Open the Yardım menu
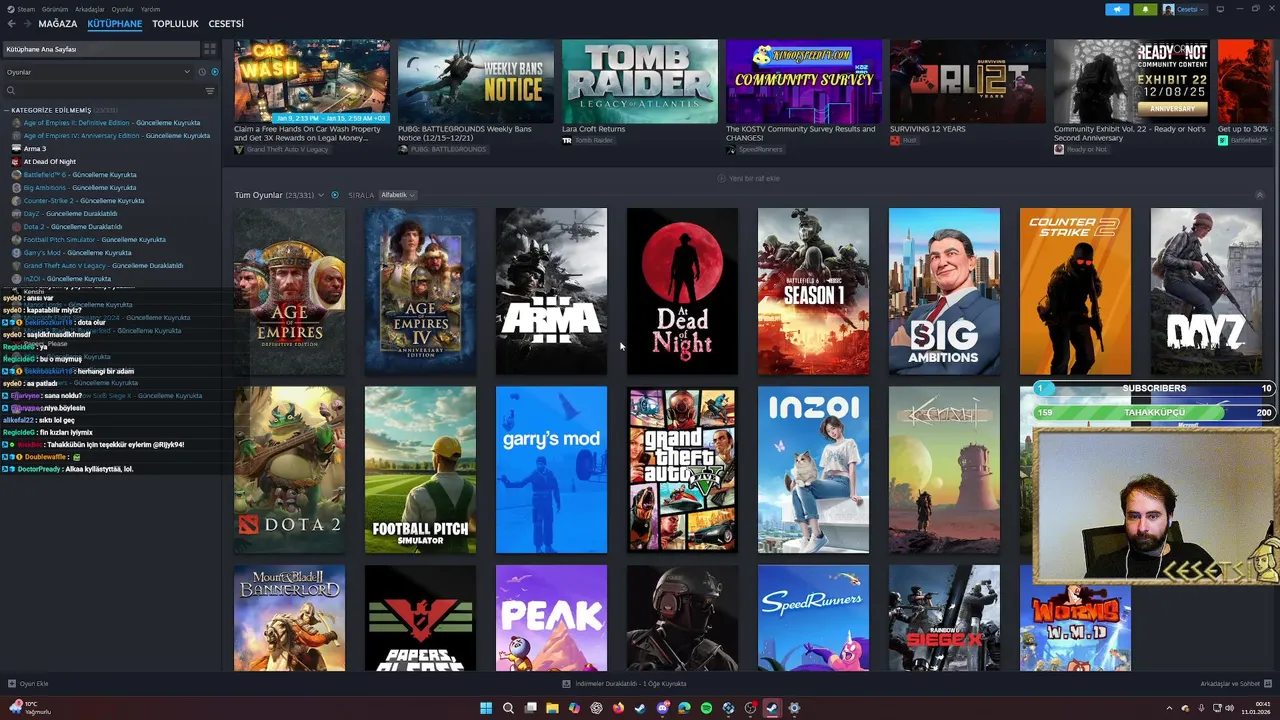The image size is (1280, 720). (x=150, y=9)
